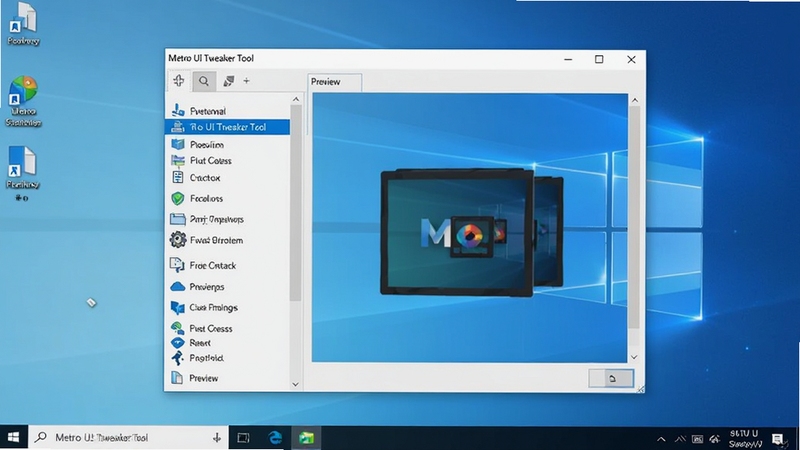Click the tag toolbar icon beside magnifier
This screenshot has width=800, height=450.
click(x=229, y=81)
